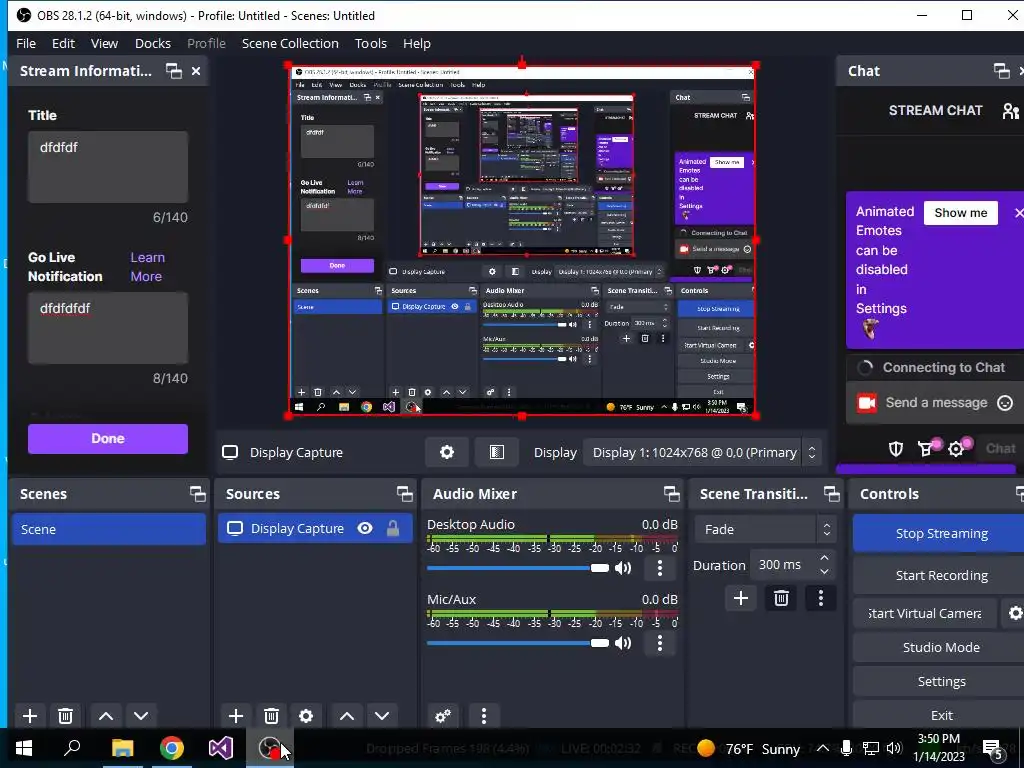
Task: Open transition properties three-dot menu
Action: (821, 598)
